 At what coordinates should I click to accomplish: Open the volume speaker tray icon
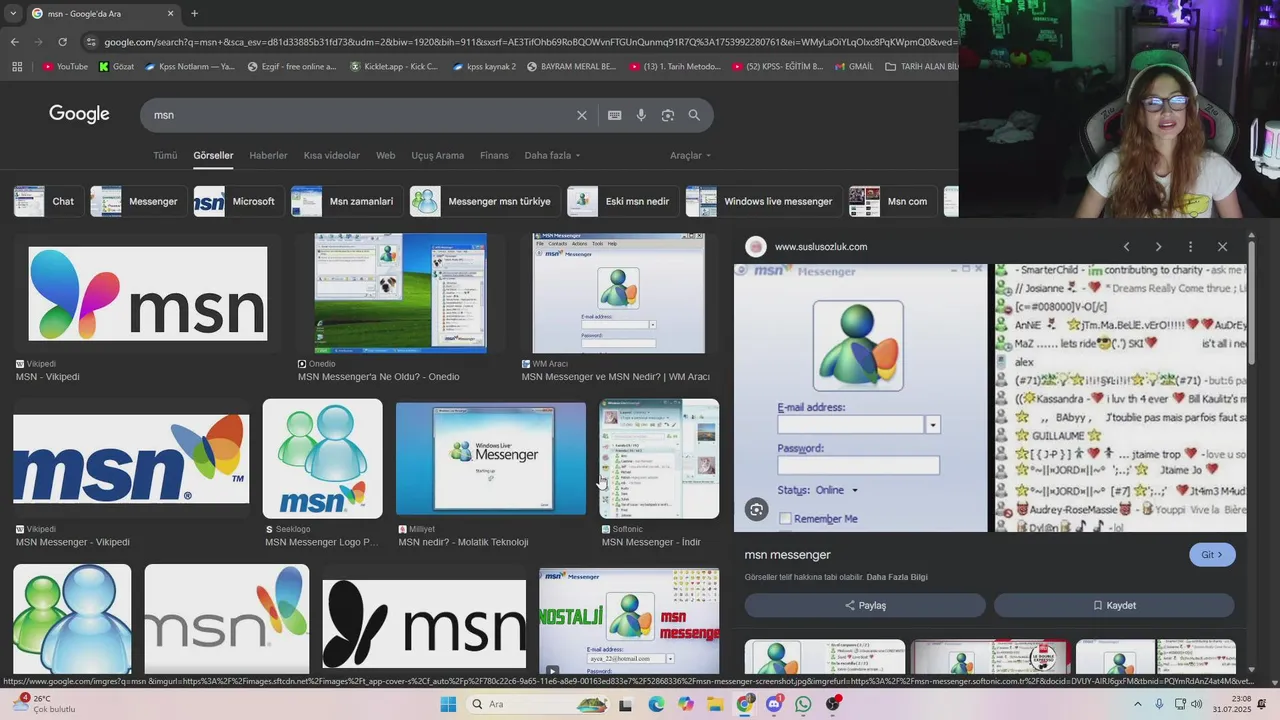(x=1199, y=704)
